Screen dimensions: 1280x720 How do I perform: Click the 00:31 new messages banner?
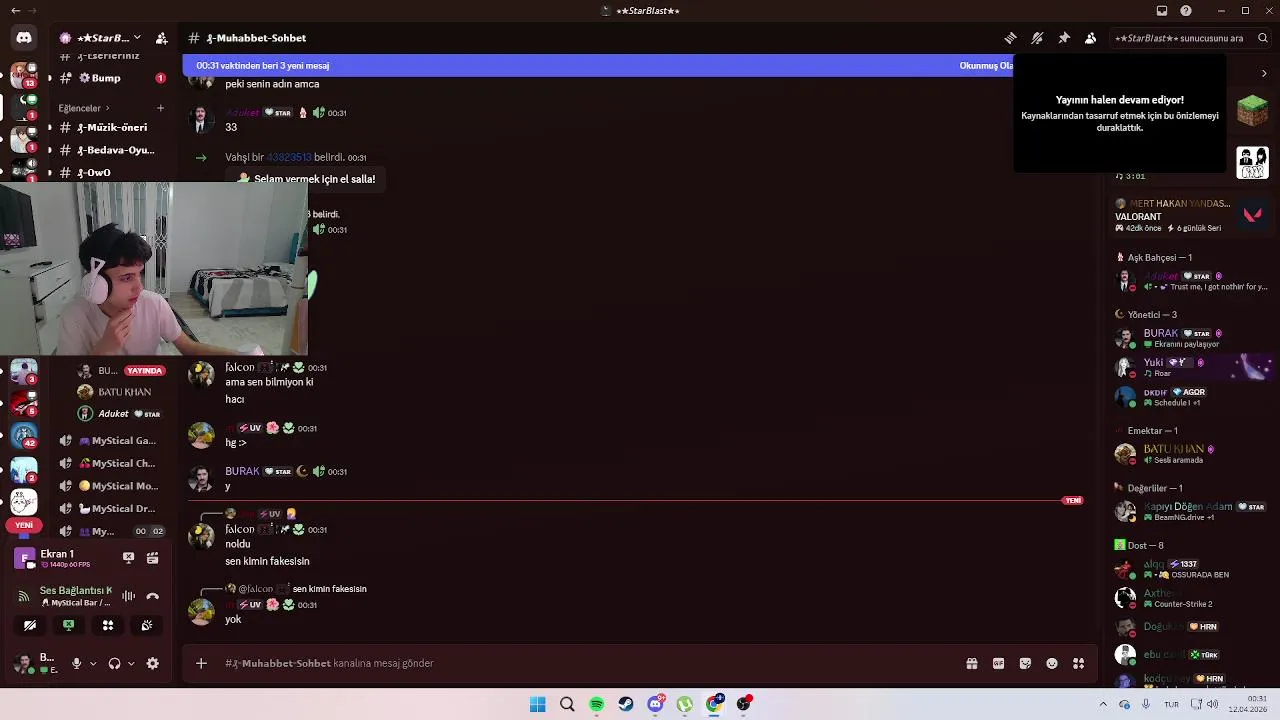[597, 66]
